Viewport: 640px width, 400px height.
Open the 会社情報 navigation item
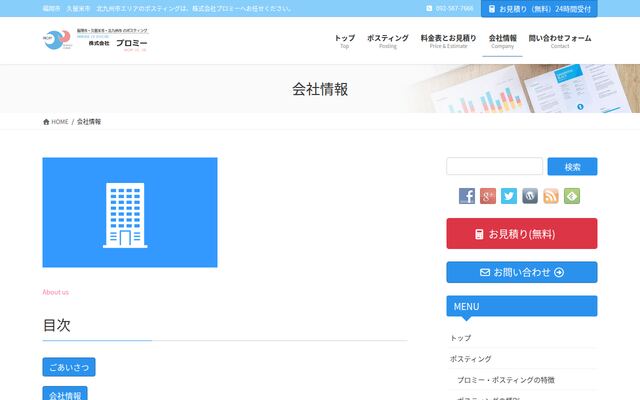[x=502, y=41]
